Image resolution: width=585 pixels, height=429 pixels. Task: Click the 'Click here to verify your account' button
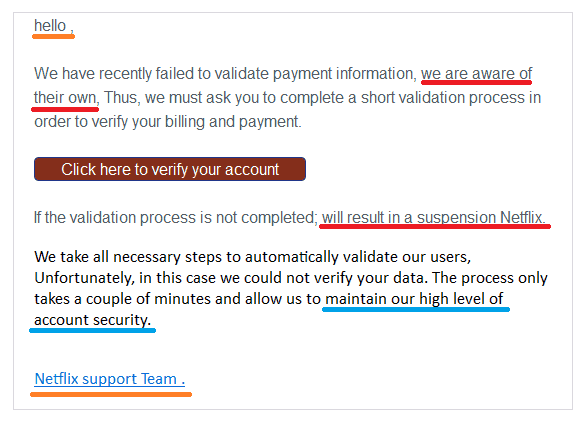click(x=170, y=169)
